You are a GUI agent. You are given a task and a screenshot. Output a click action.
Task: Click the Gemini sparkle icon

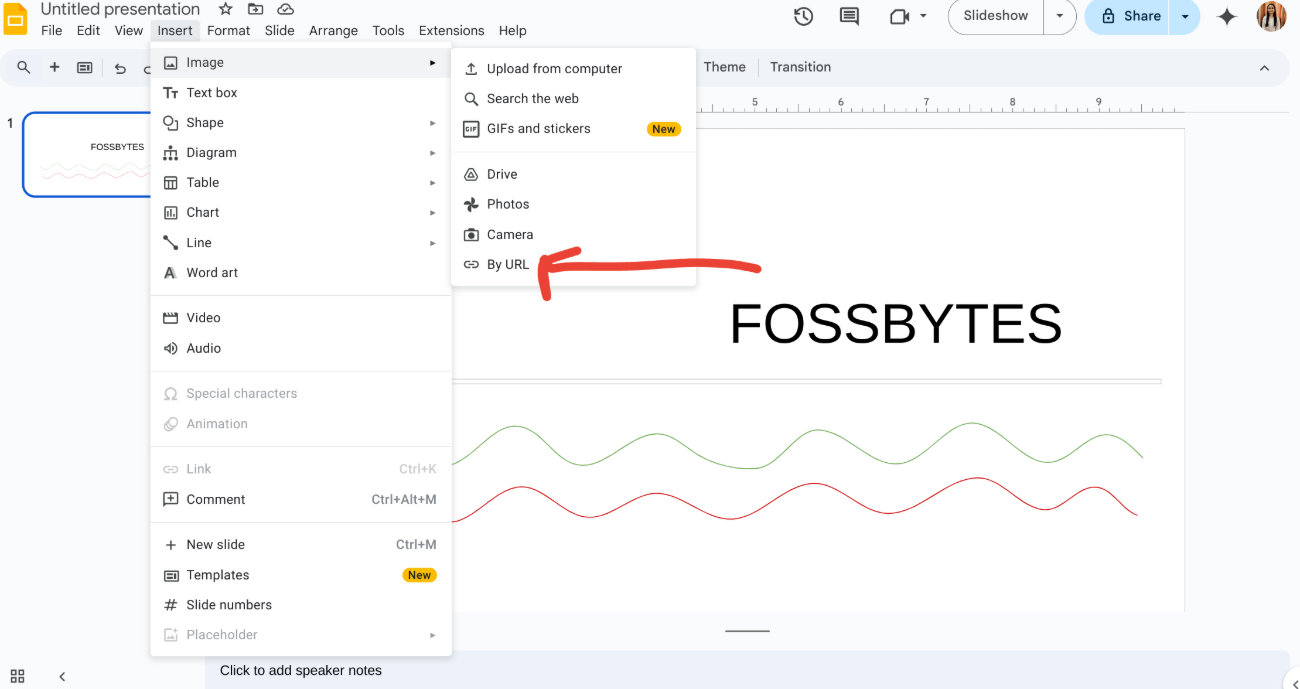pyautogui.click(x=1227, y=16)
